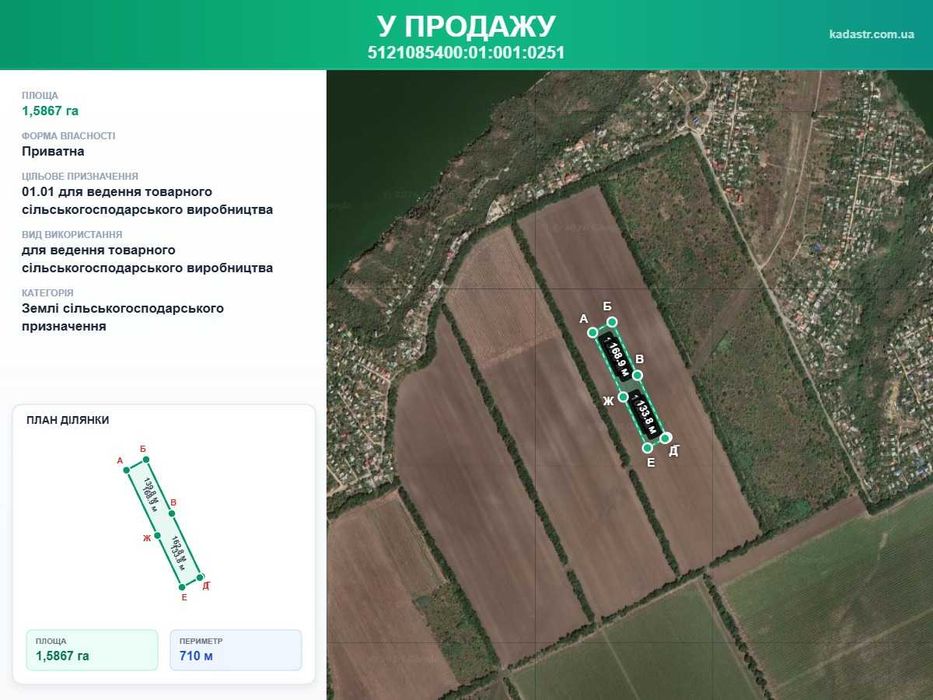Viewport: 933px width, 700px height.
Task: Click the '1,5867 га' value above 'ФОРМА ВЛАСНОСТІ'
Action: pyautogui.click(x=50, y=111)
